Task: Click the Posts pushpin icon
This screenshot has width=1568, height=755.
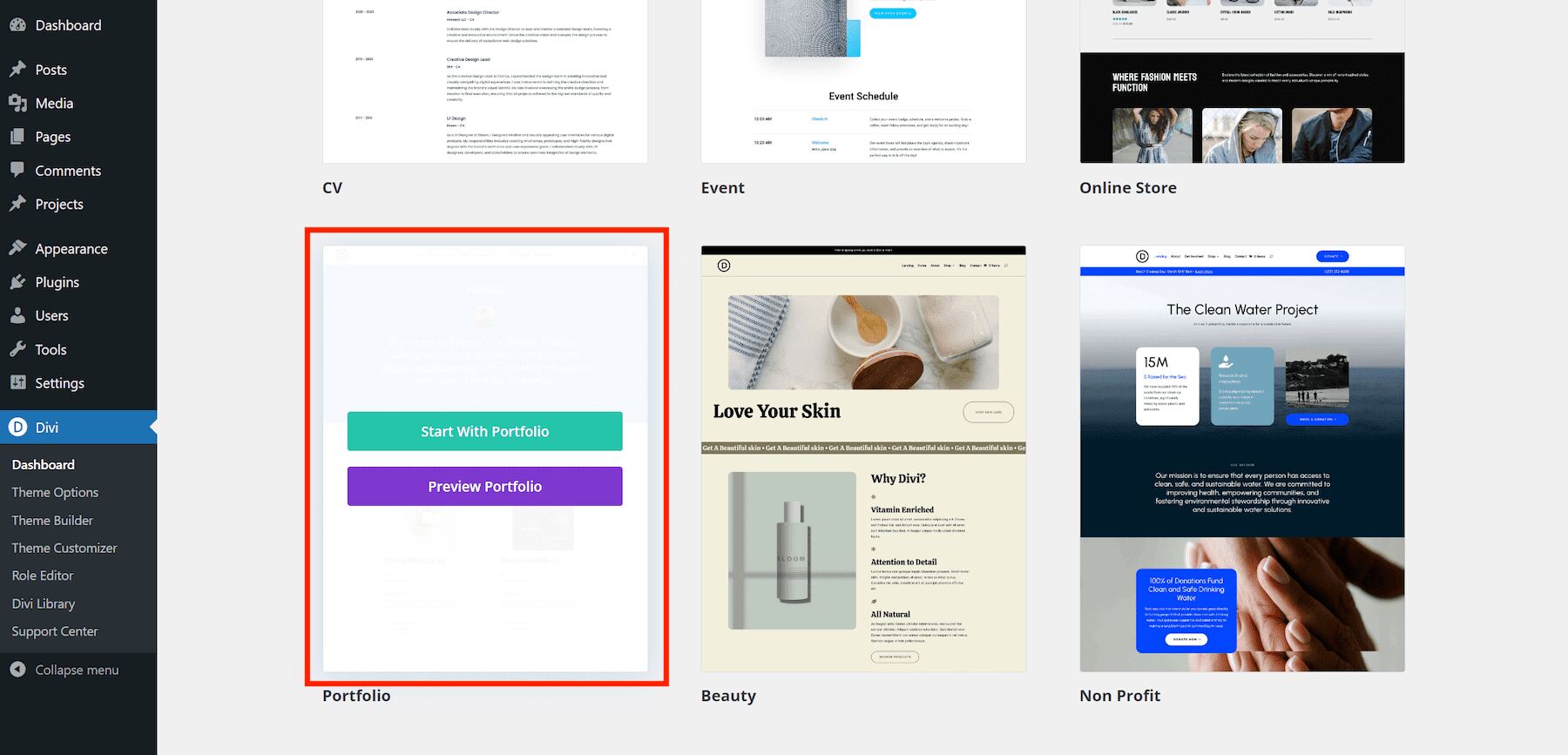Action: [17, 69]
